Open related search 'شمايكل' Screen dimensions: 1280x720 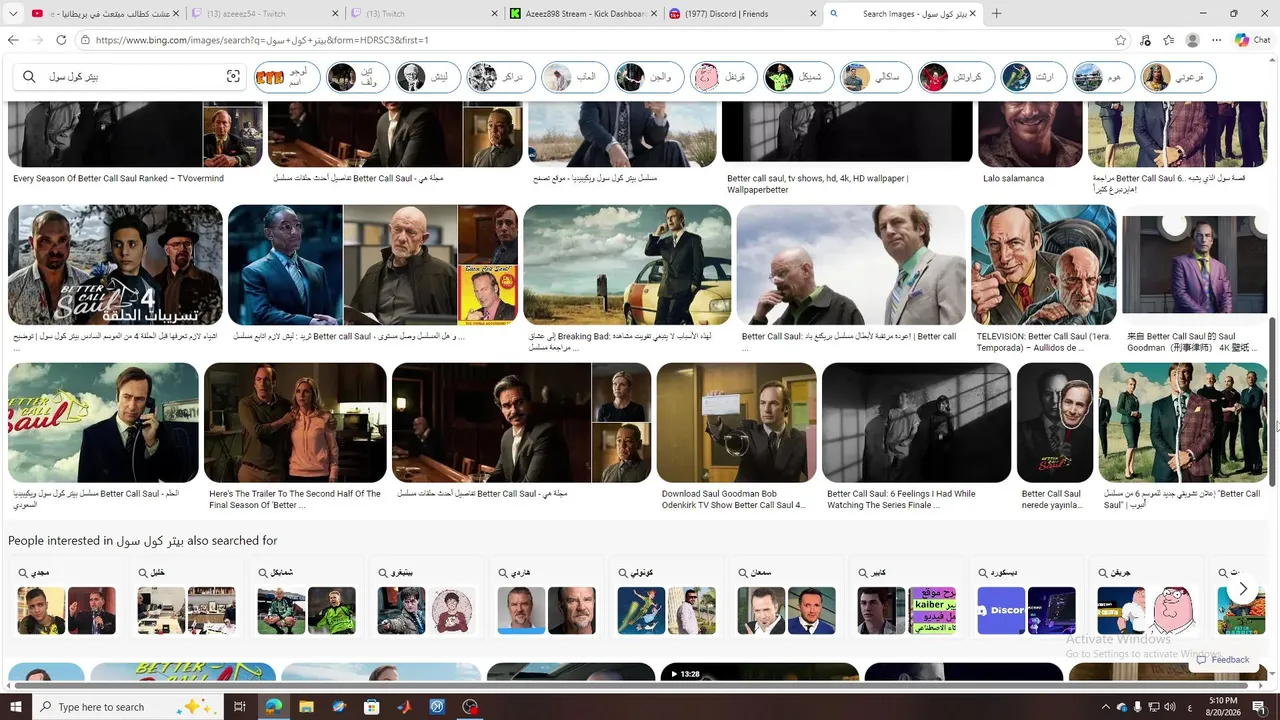[306, 598]
